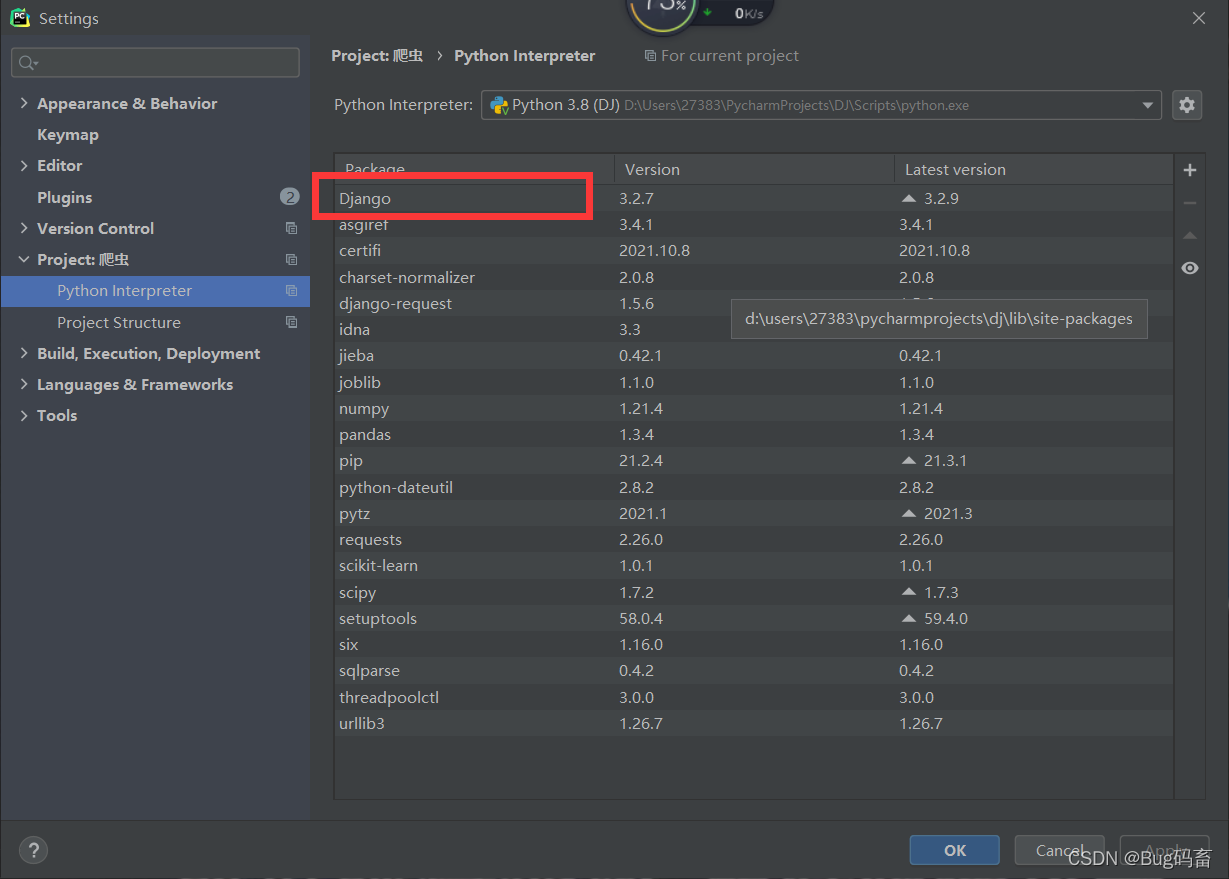Select the scikit-learn package row

pyautogui.click(x=754, y=565)
